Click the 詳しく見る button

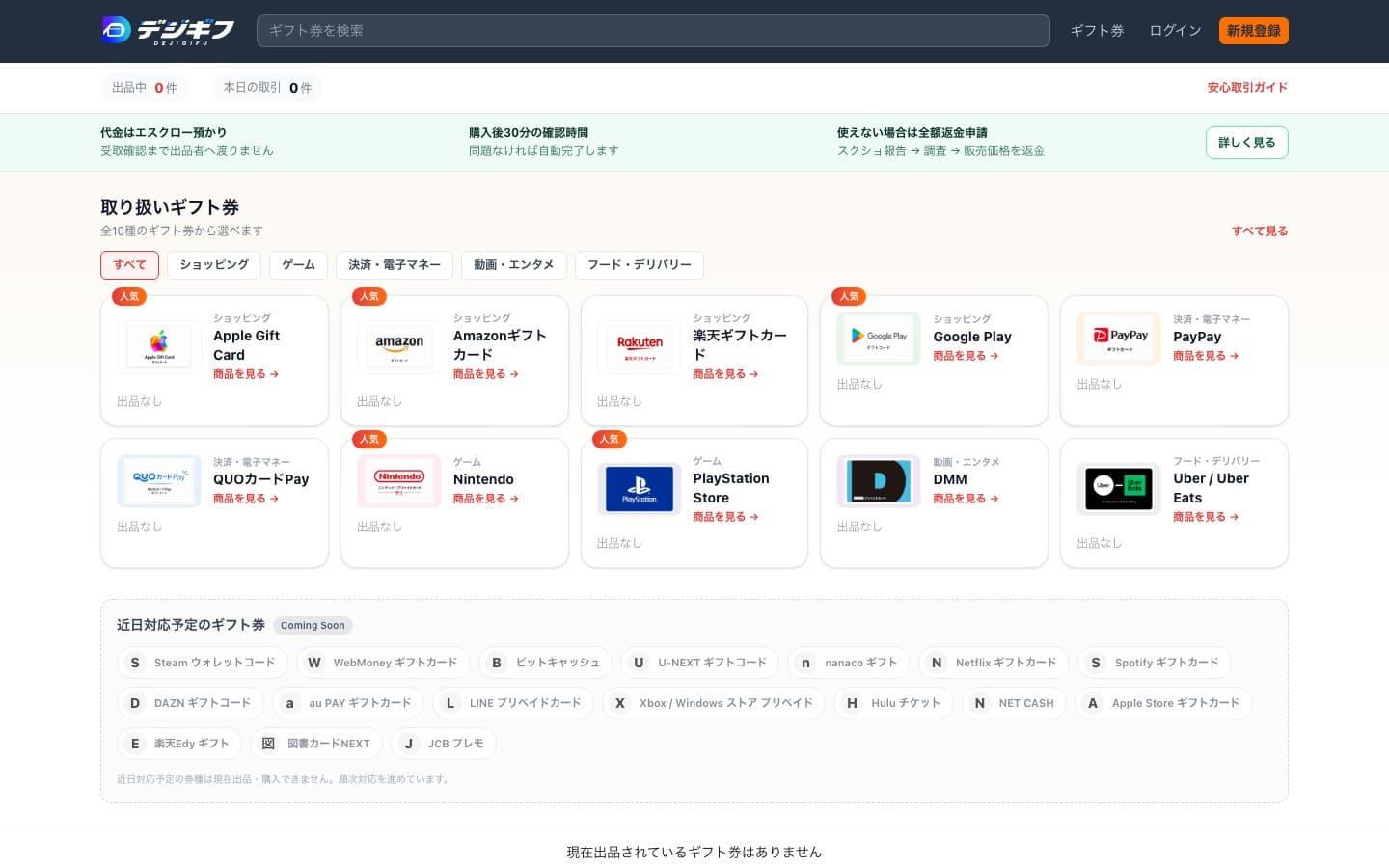tap(1247, 143)
